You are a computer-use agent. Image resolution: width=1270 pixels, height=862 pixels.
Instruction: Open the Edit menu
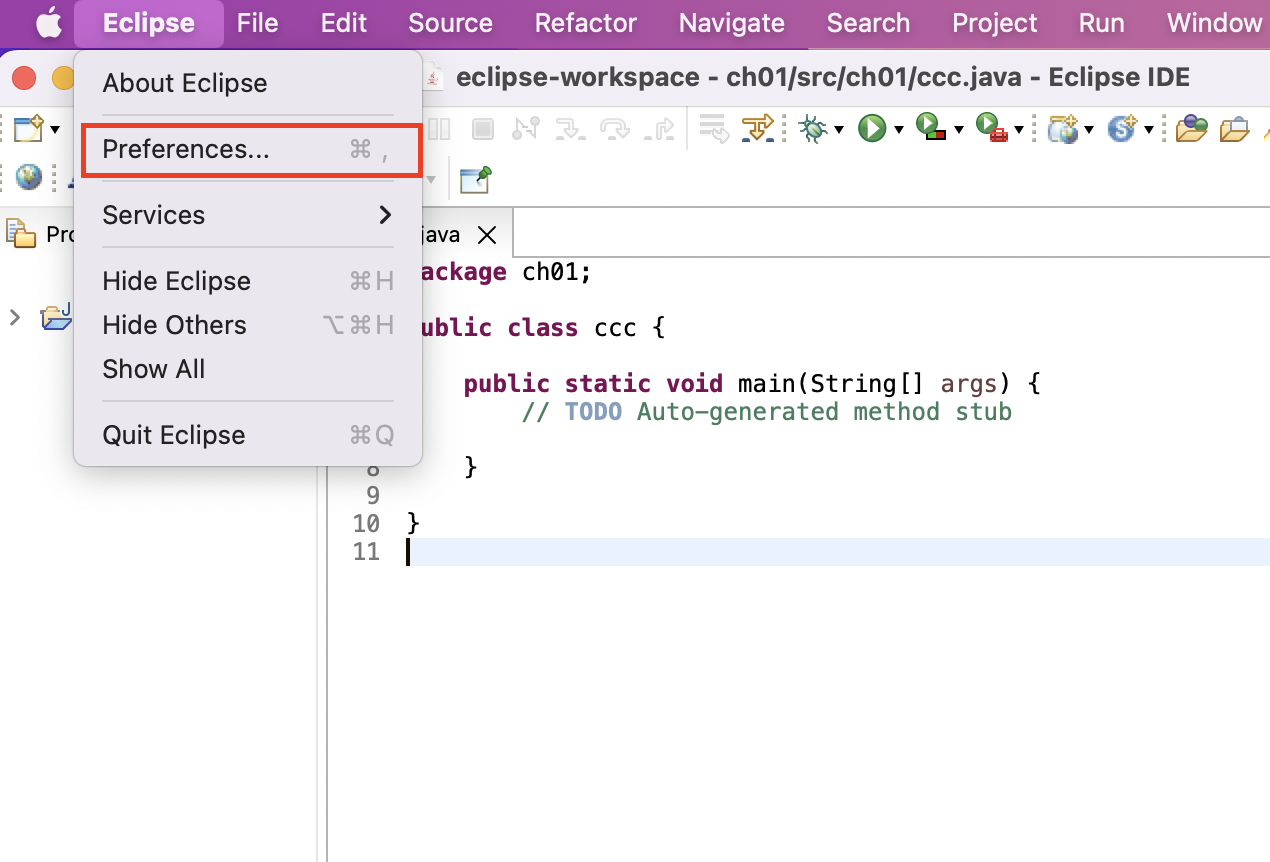click(344, 23)
